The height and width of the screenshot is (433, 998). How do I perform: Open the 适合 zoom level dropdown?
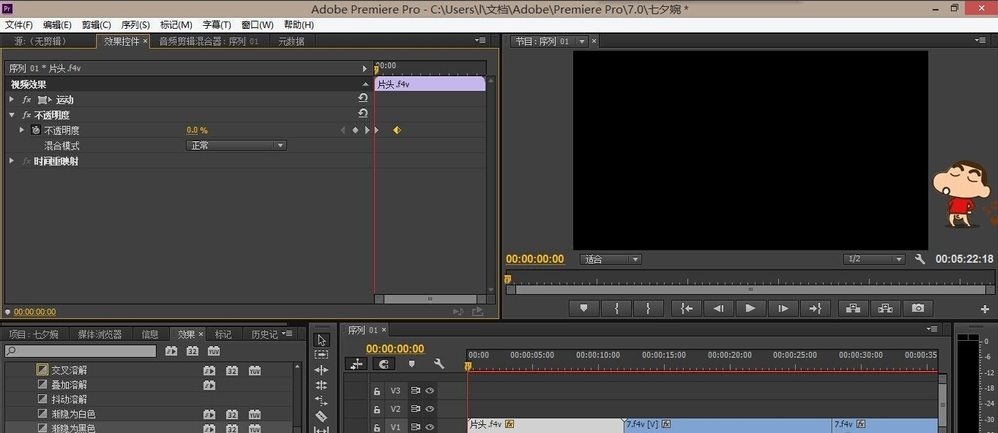point(611,260)
